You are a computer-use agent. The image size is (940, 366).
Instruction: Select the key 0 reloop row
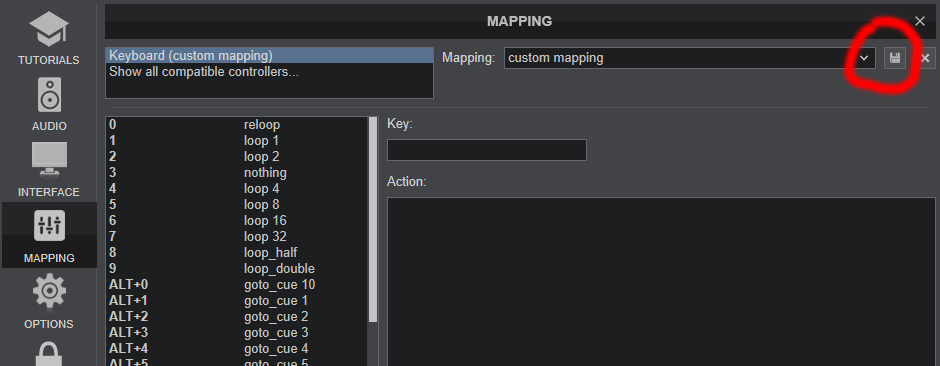(x=237, y=125)
